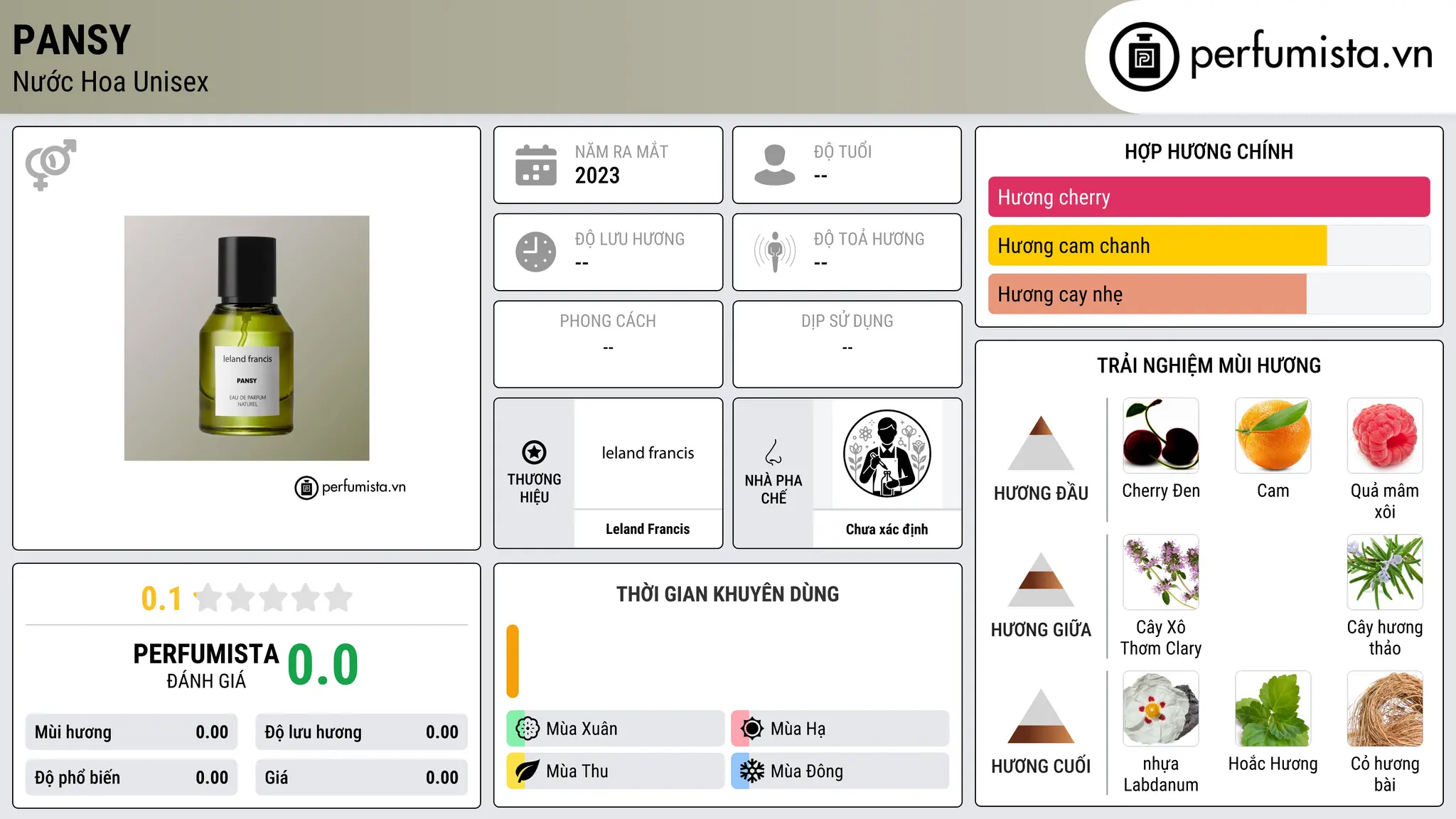
Task: Click the Leland Francis brand name link
Action: pyautogui.click(x=648, y=529)
